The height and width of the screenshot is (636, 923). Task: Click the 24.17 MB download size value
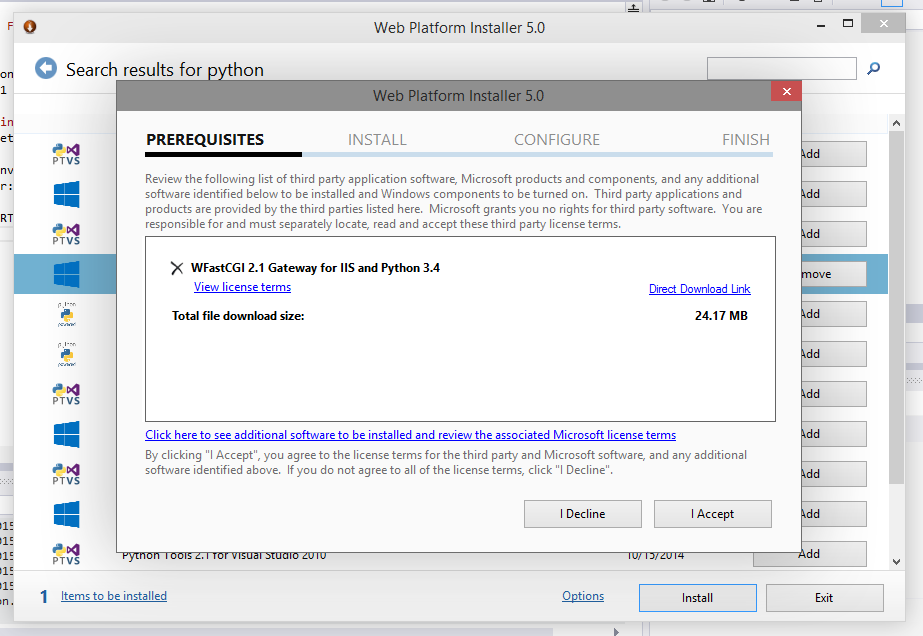point(721,316)
